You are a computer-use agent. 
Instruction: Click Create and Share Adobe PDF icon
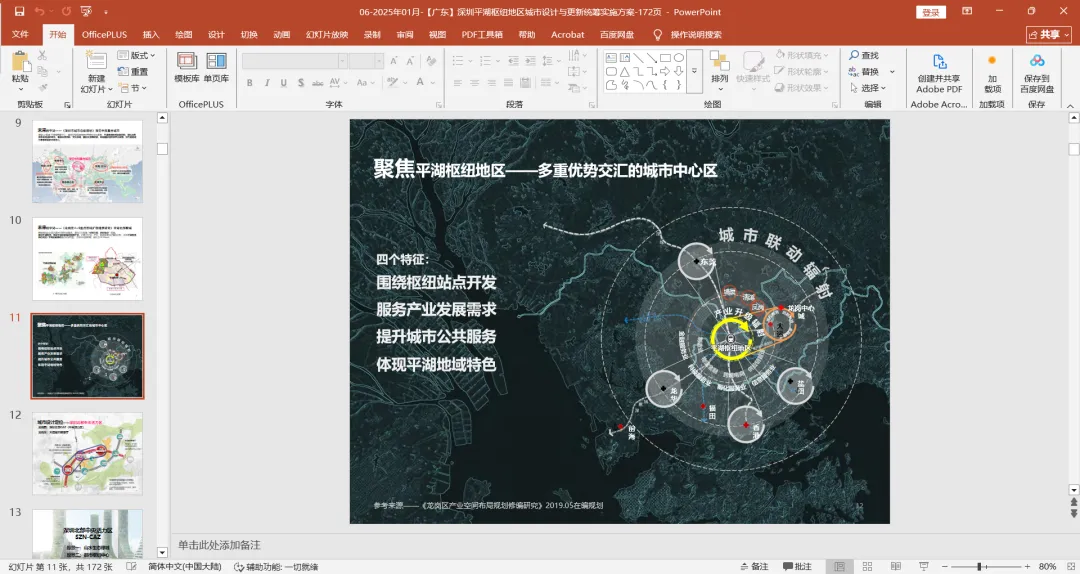click(x=939, y=61)
